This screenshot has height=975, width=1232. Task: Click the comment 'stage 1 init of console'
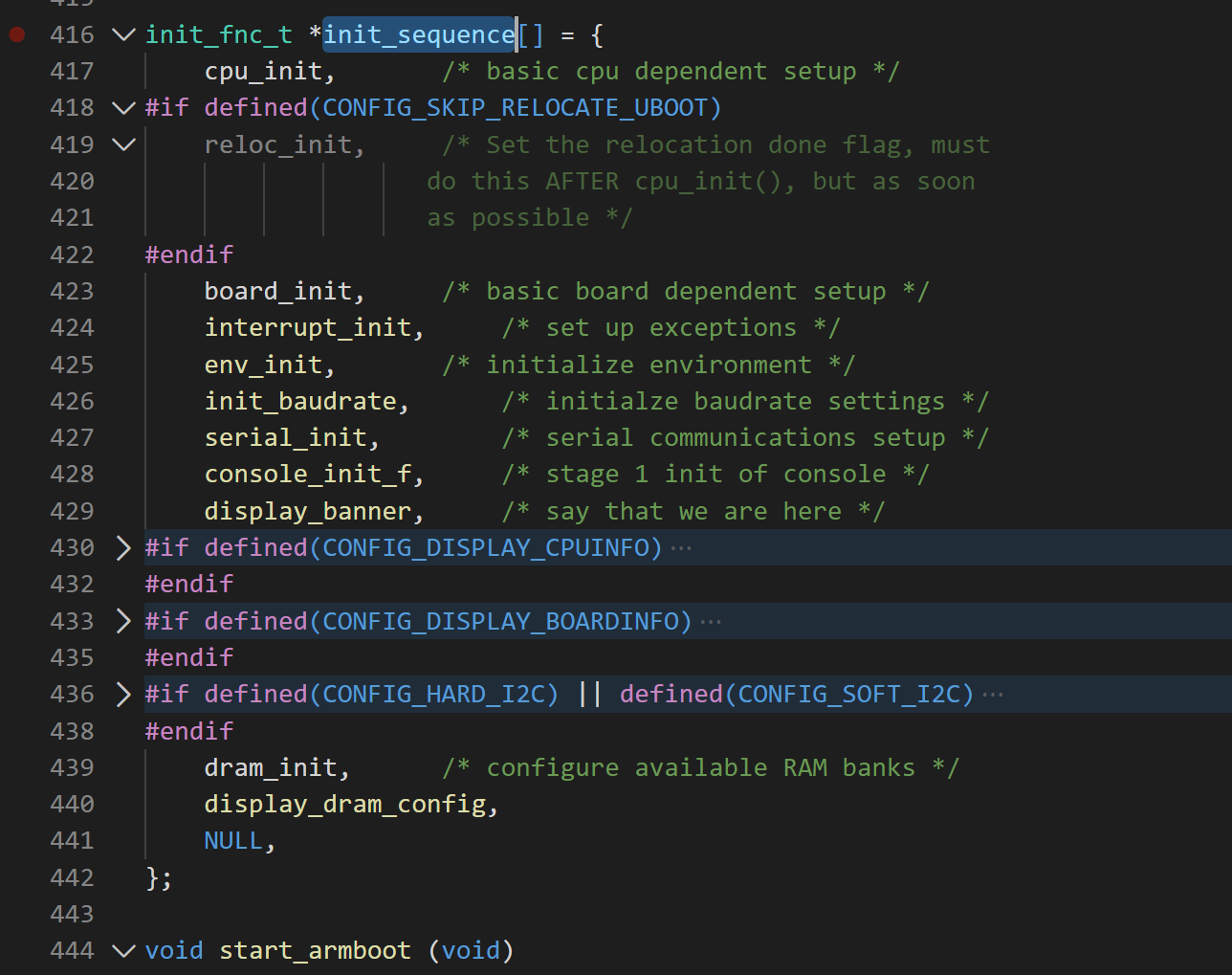716,474
